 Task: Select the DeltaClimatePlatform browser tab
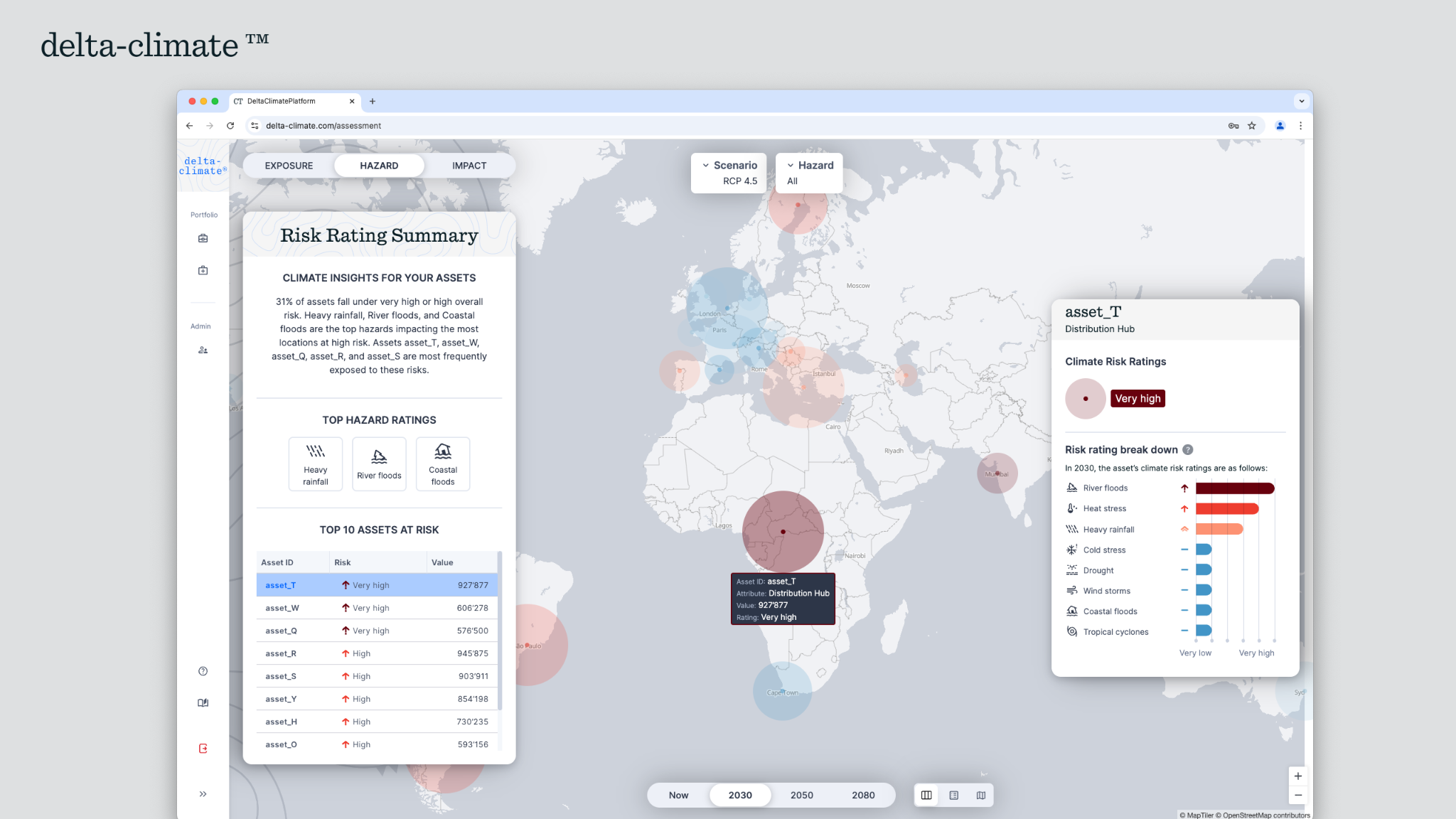pyautogui.click(x=294, y=101)
